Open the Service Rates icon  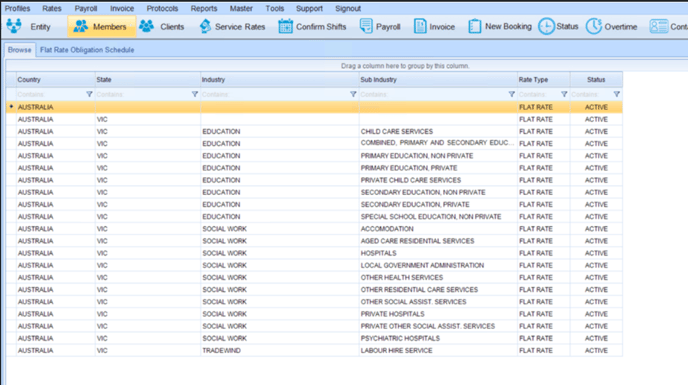tap(205, 26)
